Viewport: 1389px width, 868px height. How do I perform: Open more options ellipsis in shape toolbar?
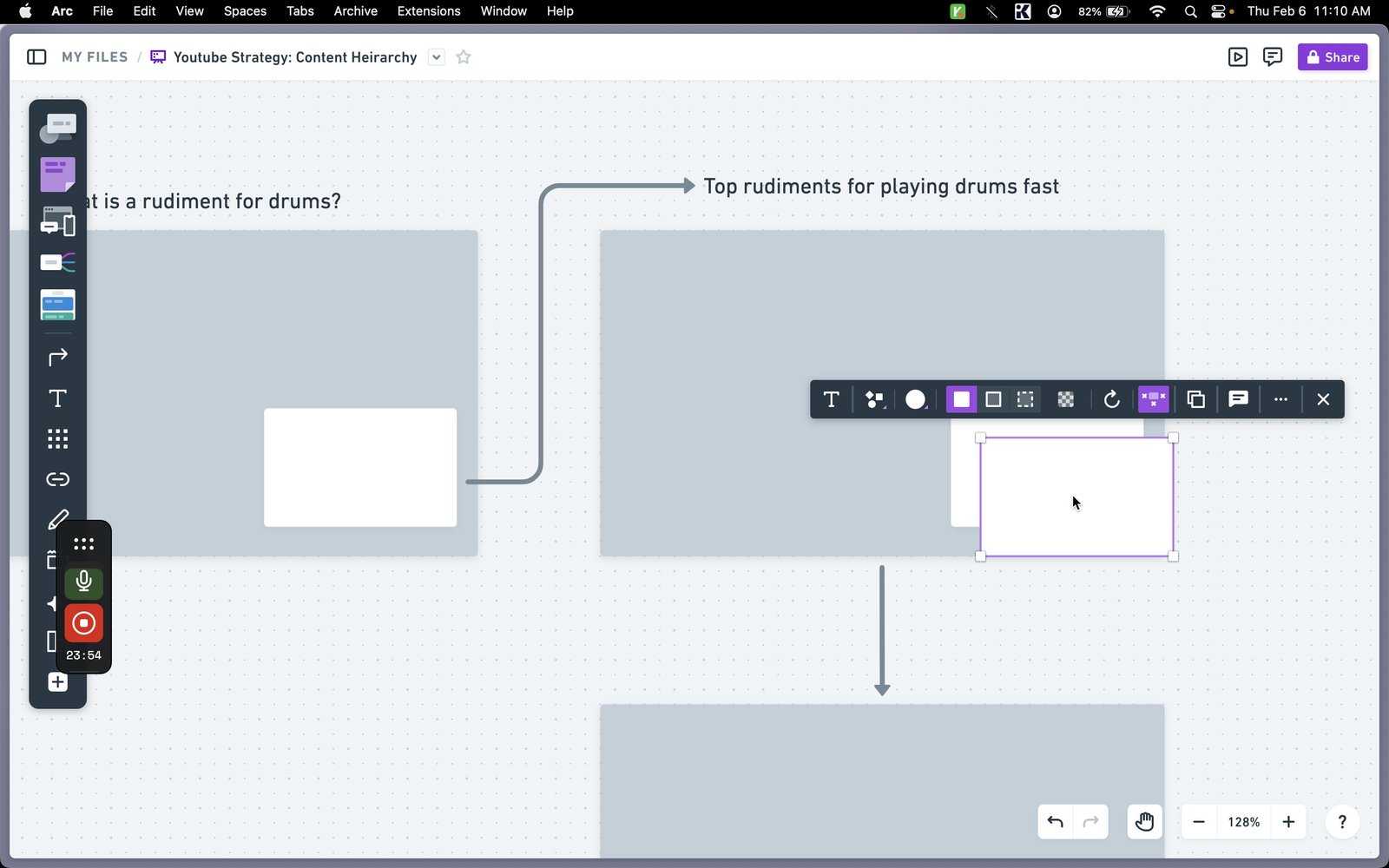1280,399
